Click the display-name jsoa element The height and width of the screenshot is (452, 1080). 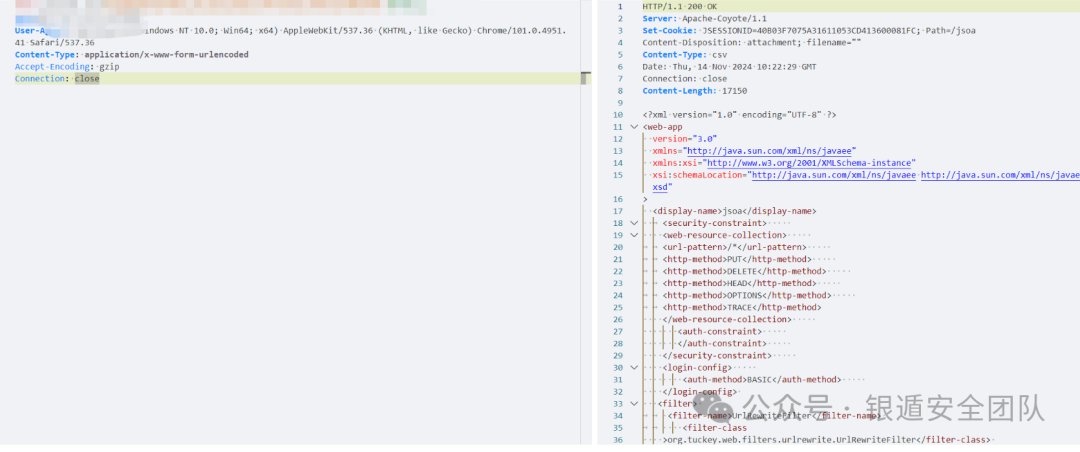point(736,211)
